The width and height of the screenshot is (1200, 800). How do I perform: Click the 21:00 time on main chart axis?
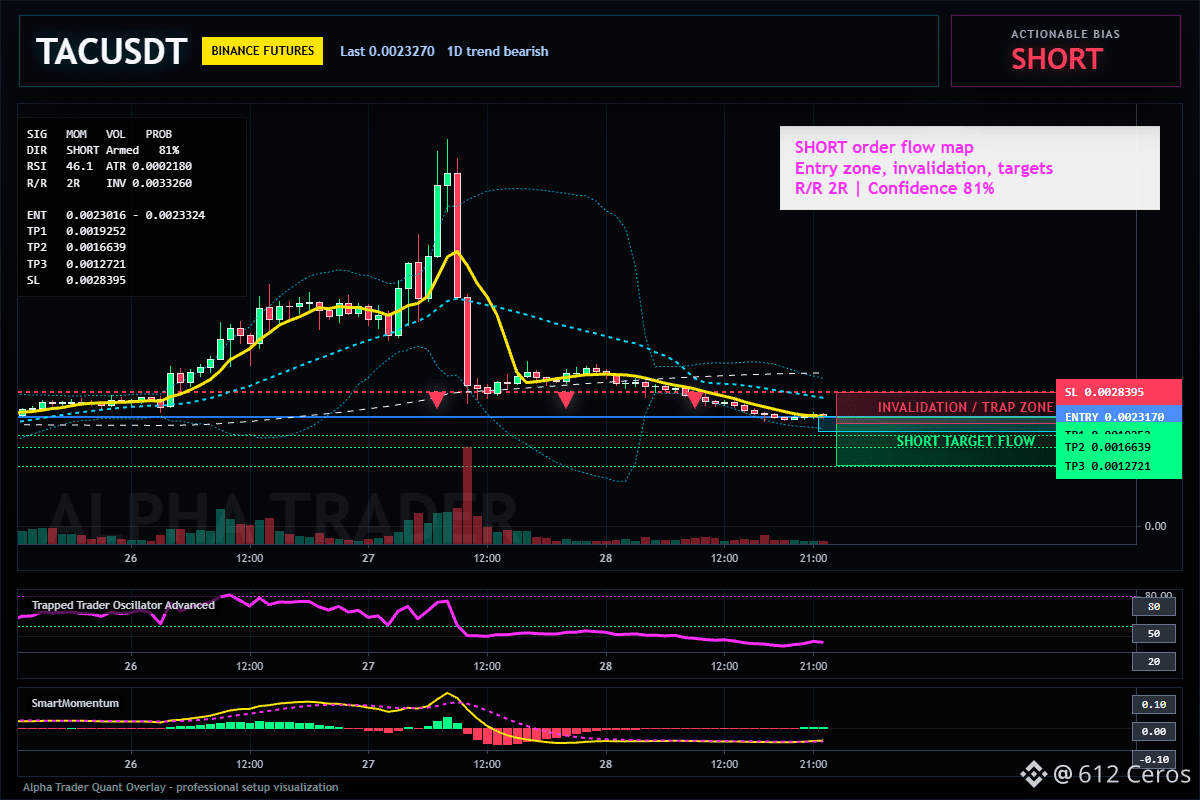click(x=814, y=558)
